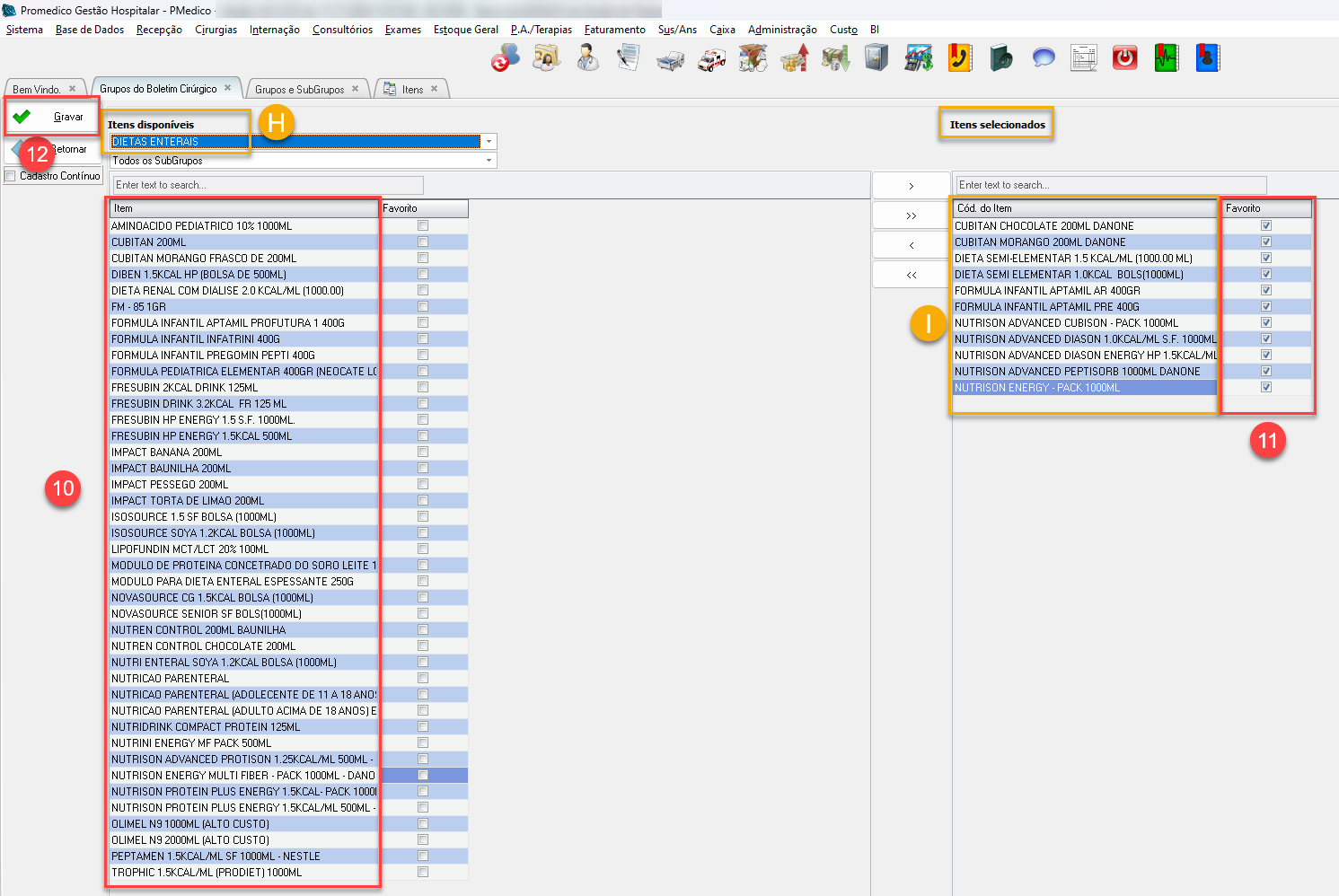Screen dimensions: 1339x896
Task: Click the move all right '>>' button
Action: (x=911, y=215)
